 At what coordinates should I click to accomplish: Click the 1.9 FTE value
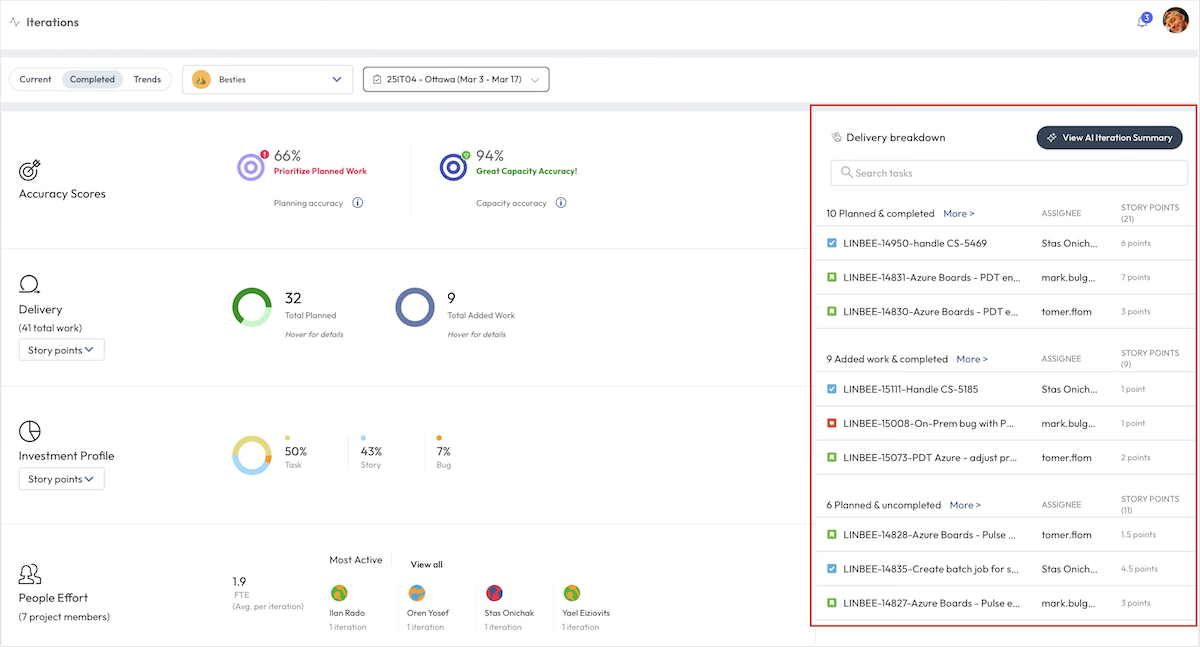click(239, 581)
